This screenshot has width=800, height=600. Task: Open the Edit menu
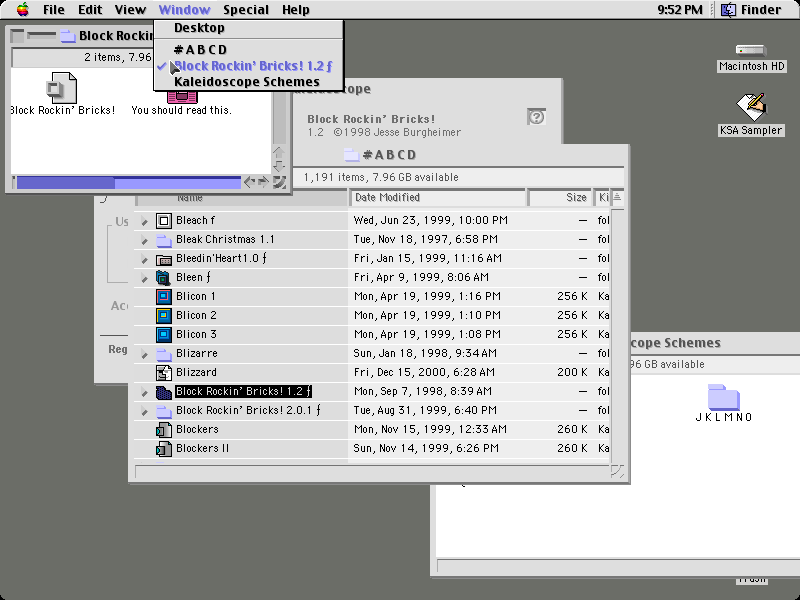pos(90,10)
